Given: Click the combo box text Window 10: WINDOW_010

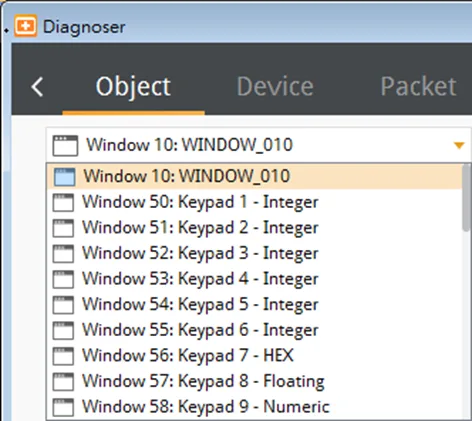Looking at the screenshot, I should click(x=190, y=145).
